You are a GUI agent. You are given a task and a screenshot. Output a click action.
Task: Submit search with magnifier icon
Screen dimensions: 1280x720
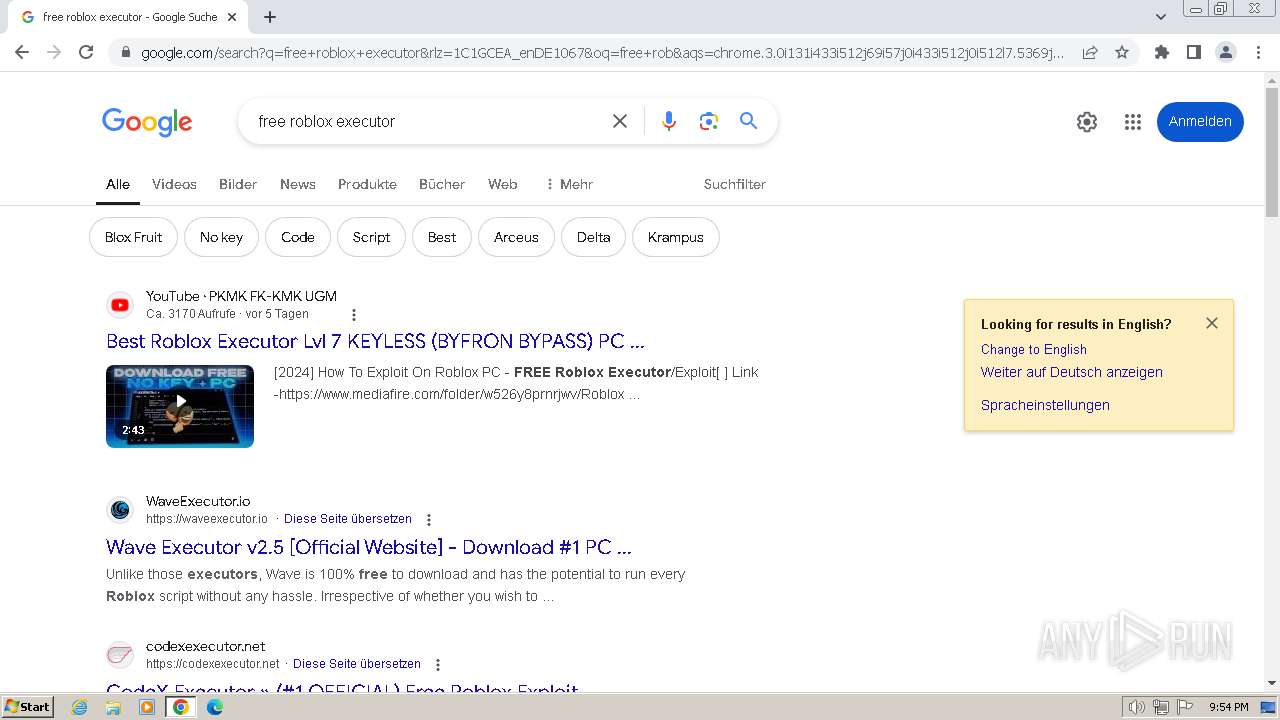click(748, 121)
